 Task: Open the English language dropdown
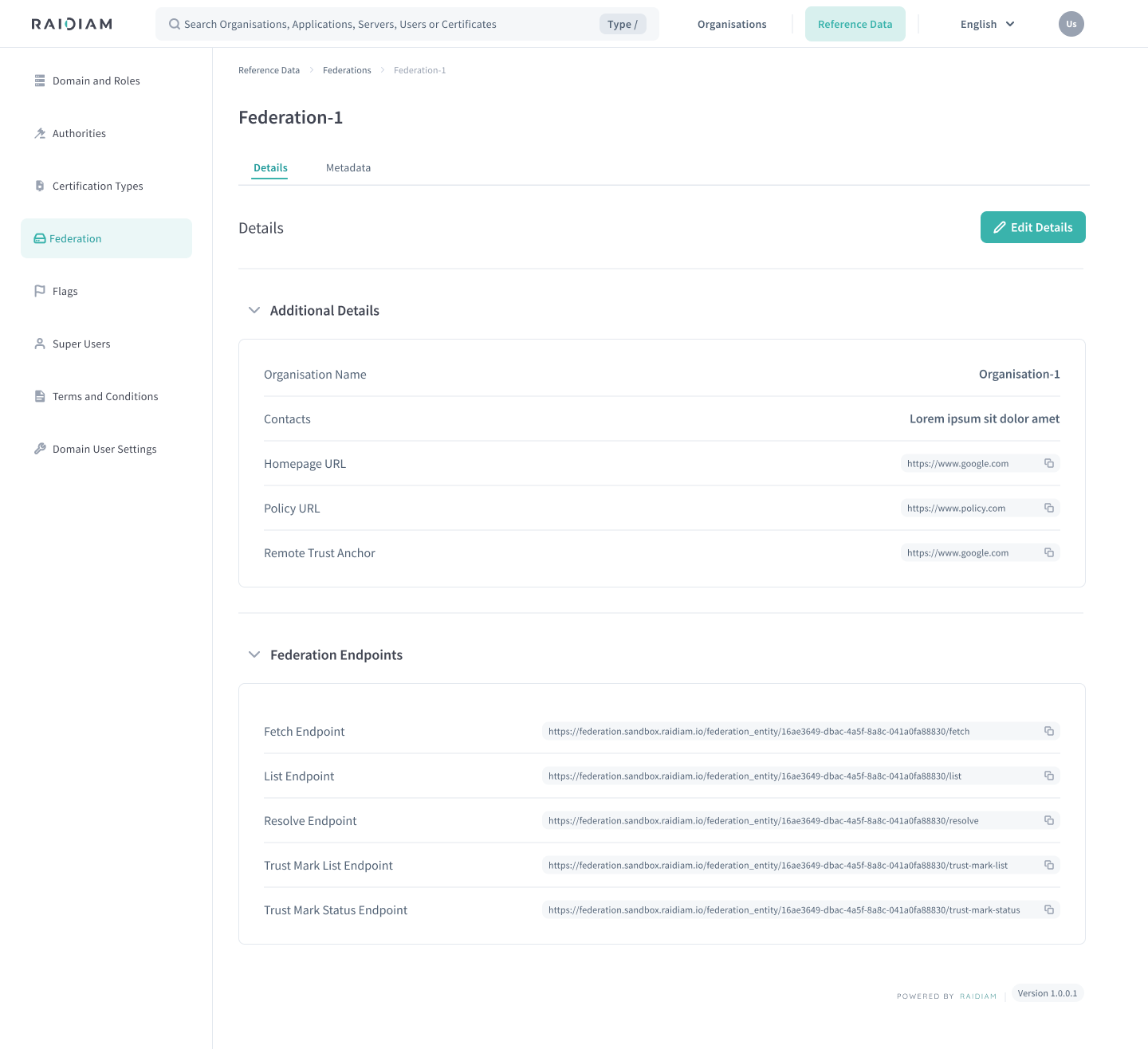tap(987, 24)
